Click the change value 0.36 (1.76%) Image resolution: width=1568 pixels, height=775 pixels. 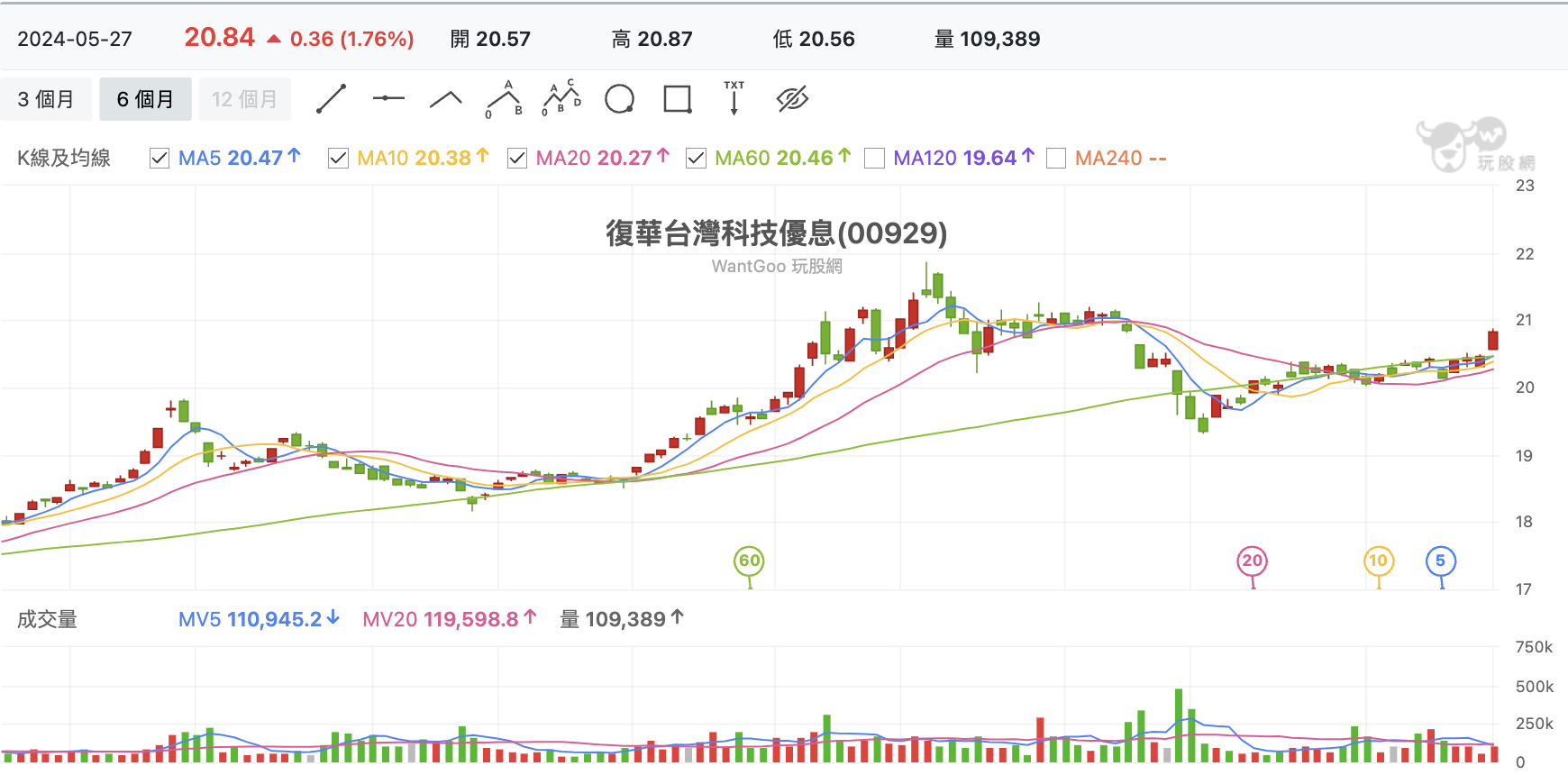(x=351, y=39)
